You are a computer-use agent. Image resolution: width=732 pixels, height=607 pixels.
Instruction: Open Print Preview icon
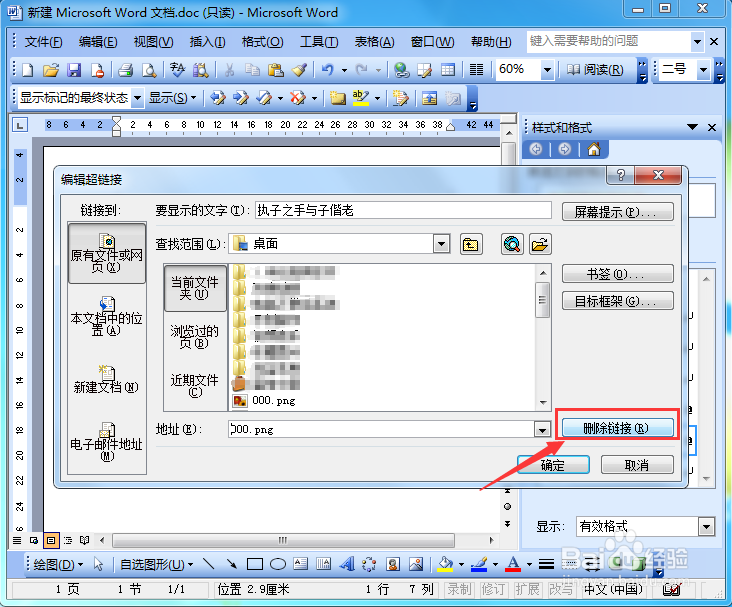149,70
